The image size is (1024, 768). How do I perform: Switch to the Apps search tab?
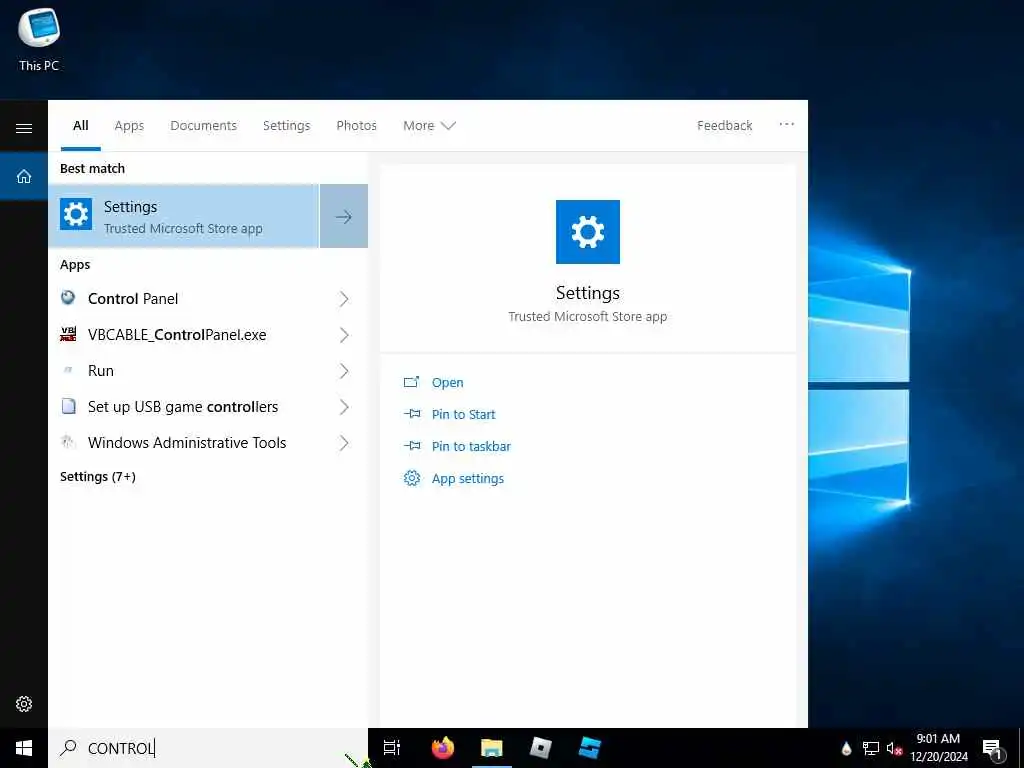[x=129, y=125]
